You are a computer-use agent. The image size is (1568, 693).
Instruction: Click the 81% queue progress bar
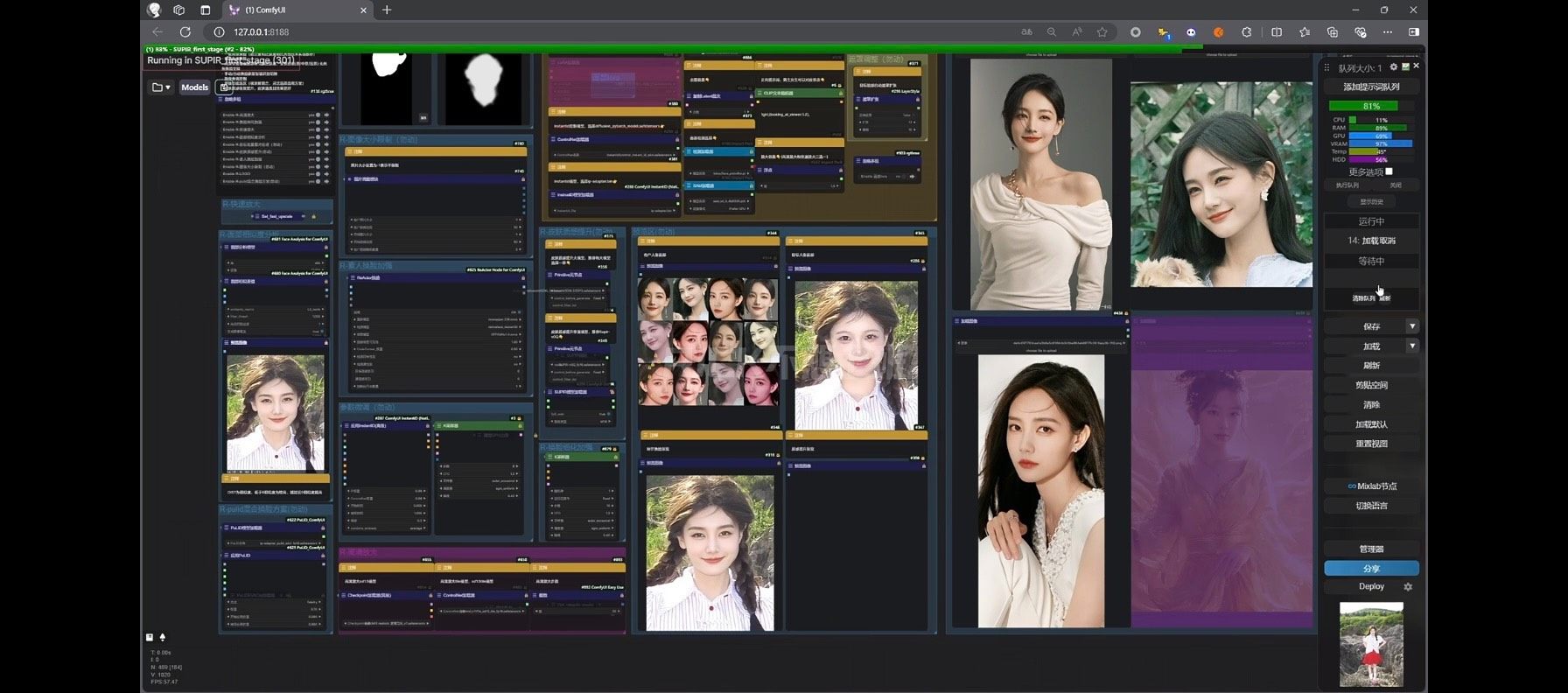tap(1371, 107)
